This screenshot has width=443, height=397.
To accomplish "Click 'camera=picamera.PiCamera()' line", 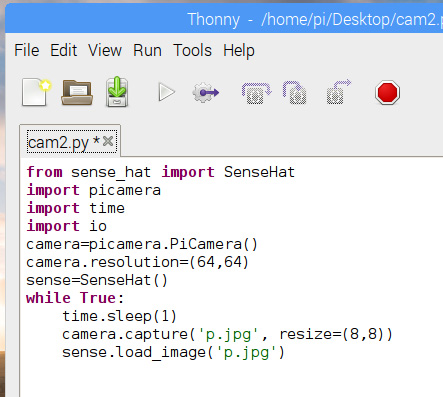I will click(x=142, y=244).
